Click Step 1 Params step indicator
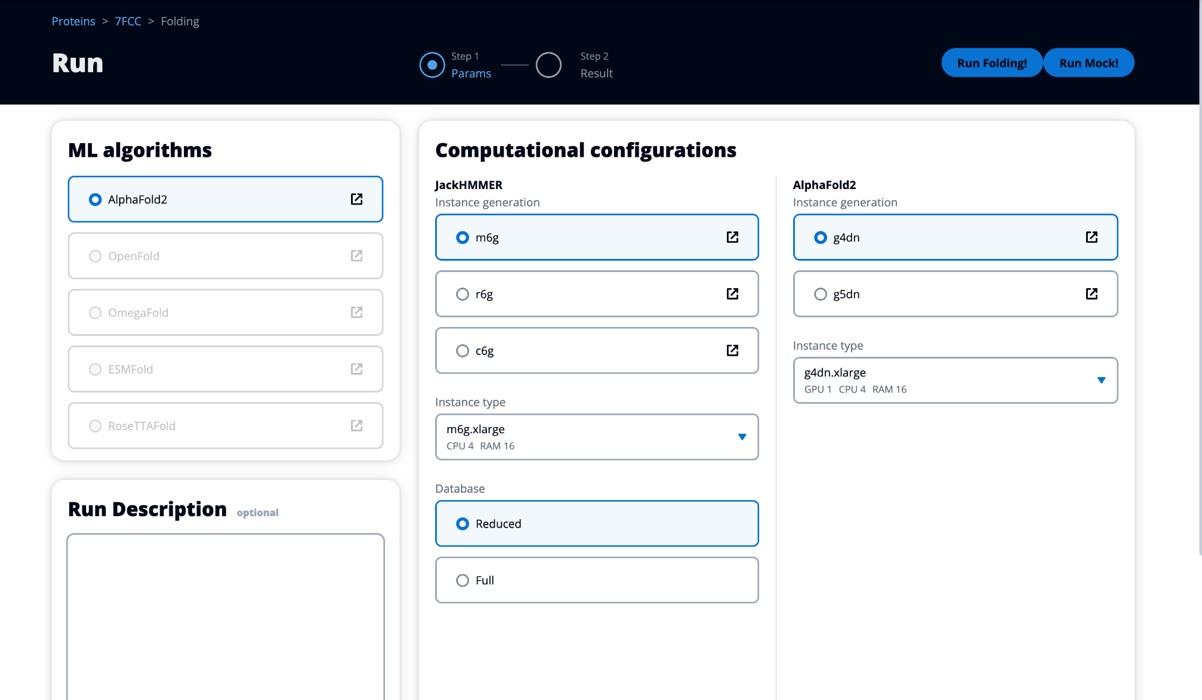This screenshot has width=1202, height=700. click(432, 65)
